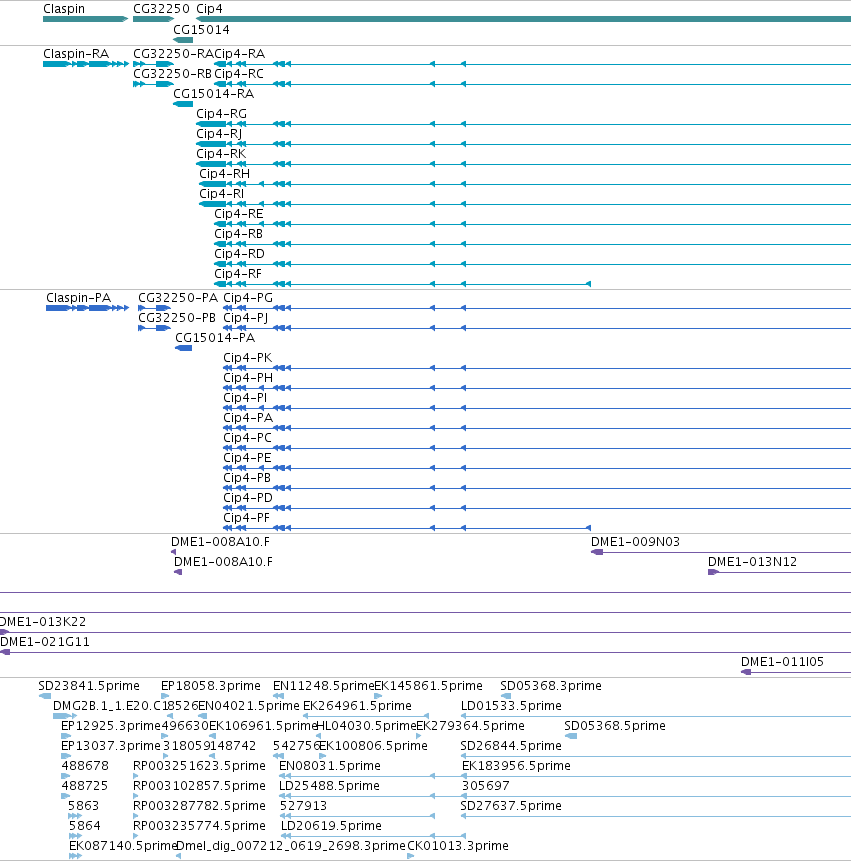Click the Cip4-RD transcript label
This screenshot has width=851, height=861.
click(239, 254)
